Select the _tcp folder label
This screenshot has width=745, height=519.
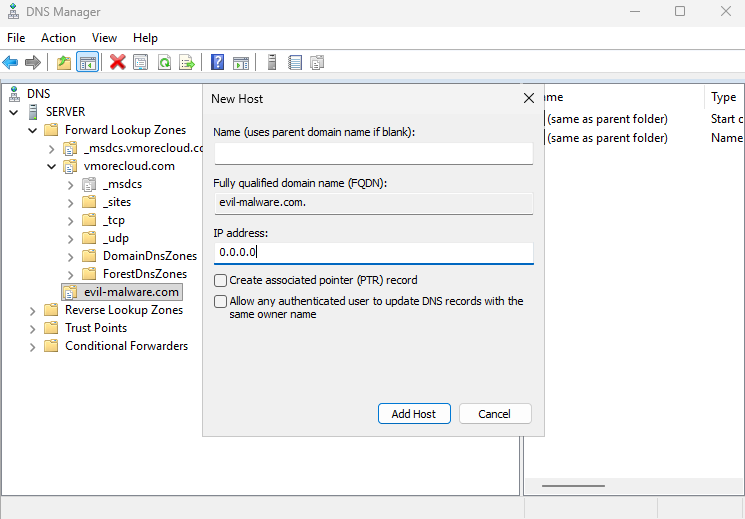pos(114,220)
